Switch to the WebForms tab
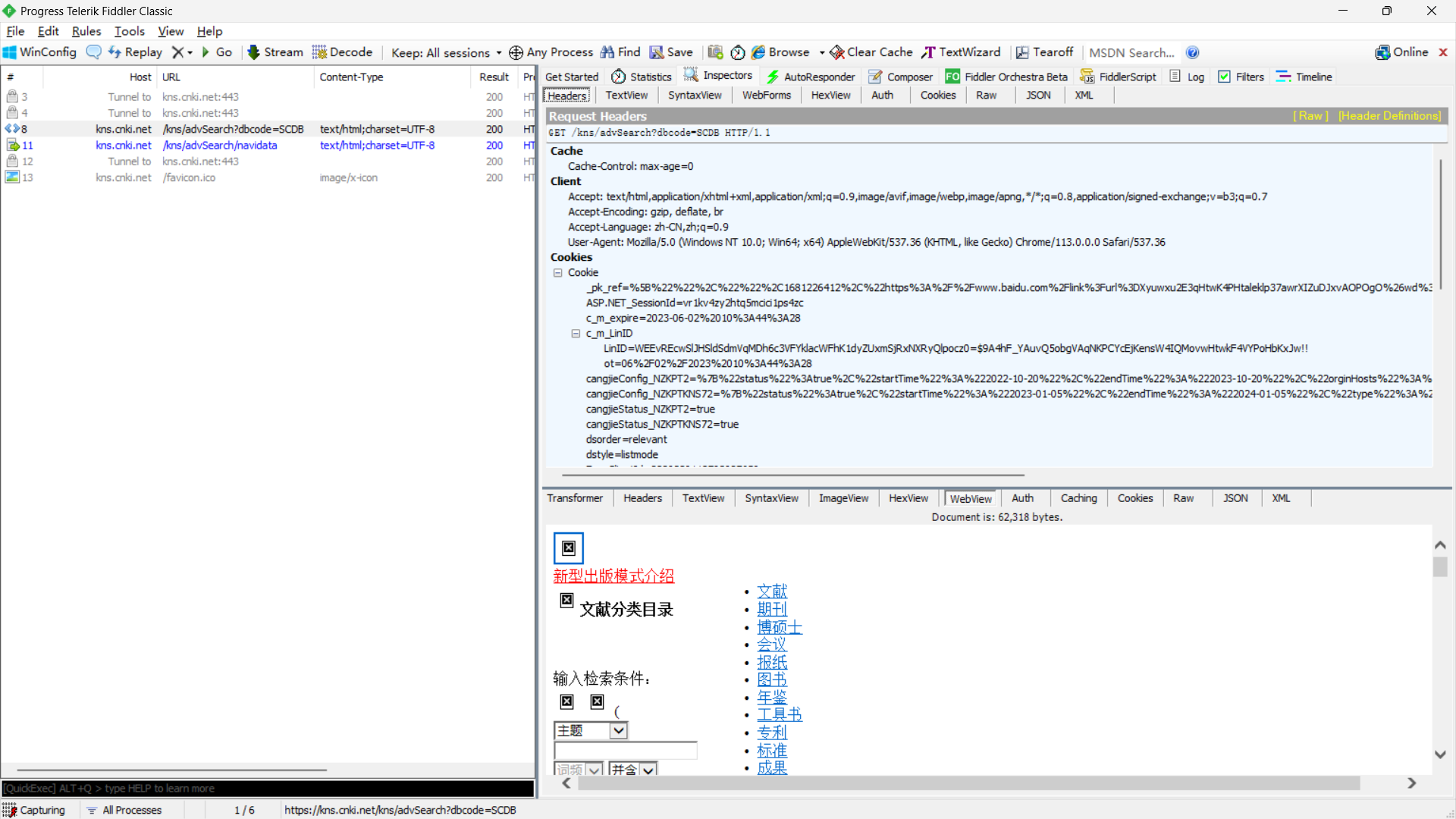 [x=766, y=95]
